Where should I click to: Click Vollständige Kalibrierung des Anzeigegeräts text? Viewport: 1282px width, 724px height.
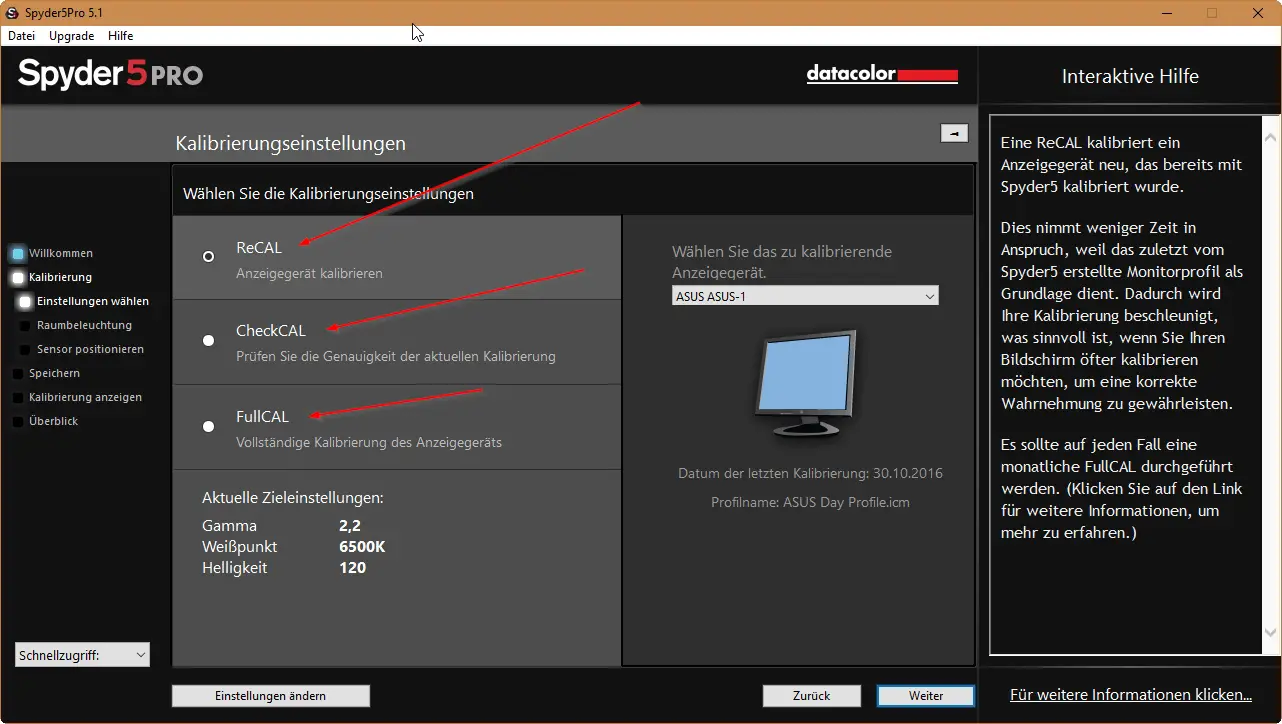[x=369, y=442]
